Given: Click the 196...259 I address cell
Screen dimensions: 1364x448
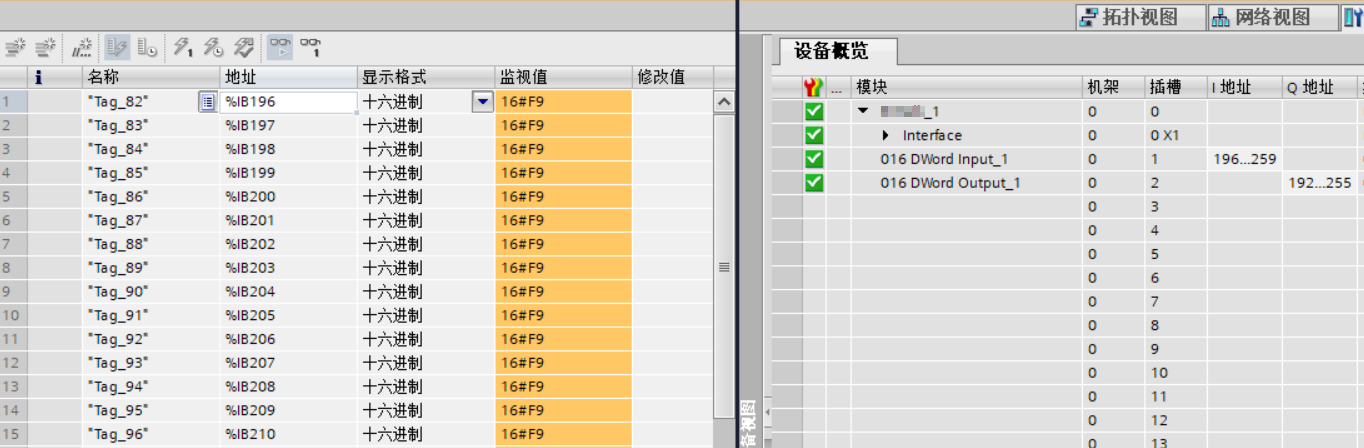Looking at the screenshot, I should pyautogui.click(x=1244, y=159).
